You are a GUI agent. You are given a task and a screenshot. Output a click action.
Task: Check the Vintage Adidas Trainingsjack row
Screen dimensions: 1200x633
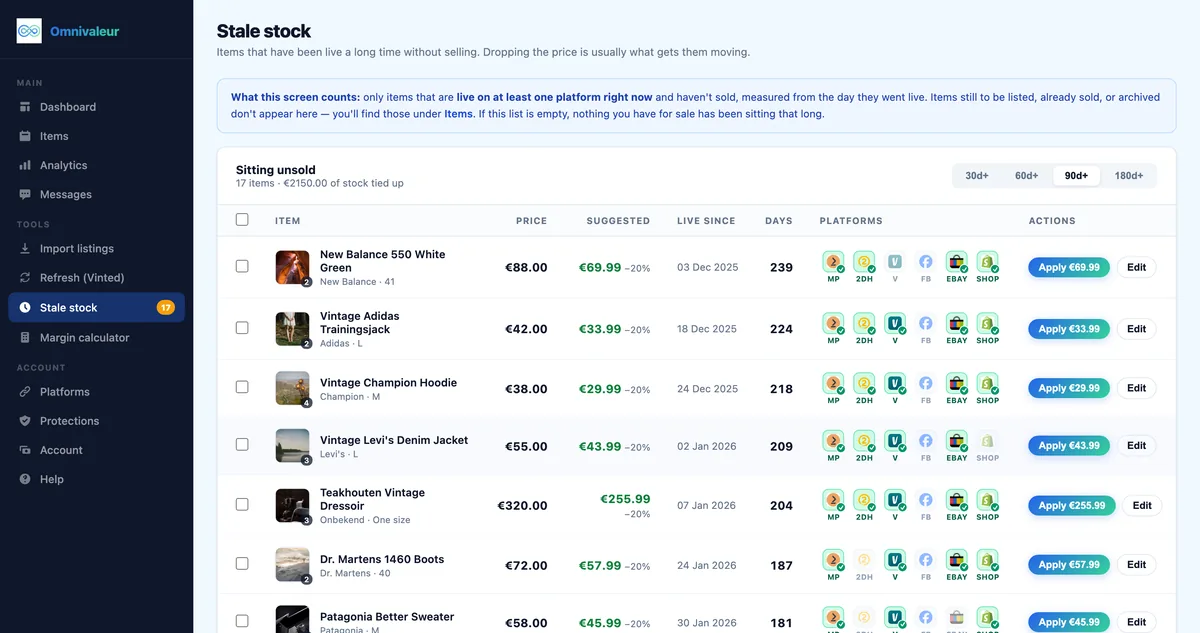point(242,328)
